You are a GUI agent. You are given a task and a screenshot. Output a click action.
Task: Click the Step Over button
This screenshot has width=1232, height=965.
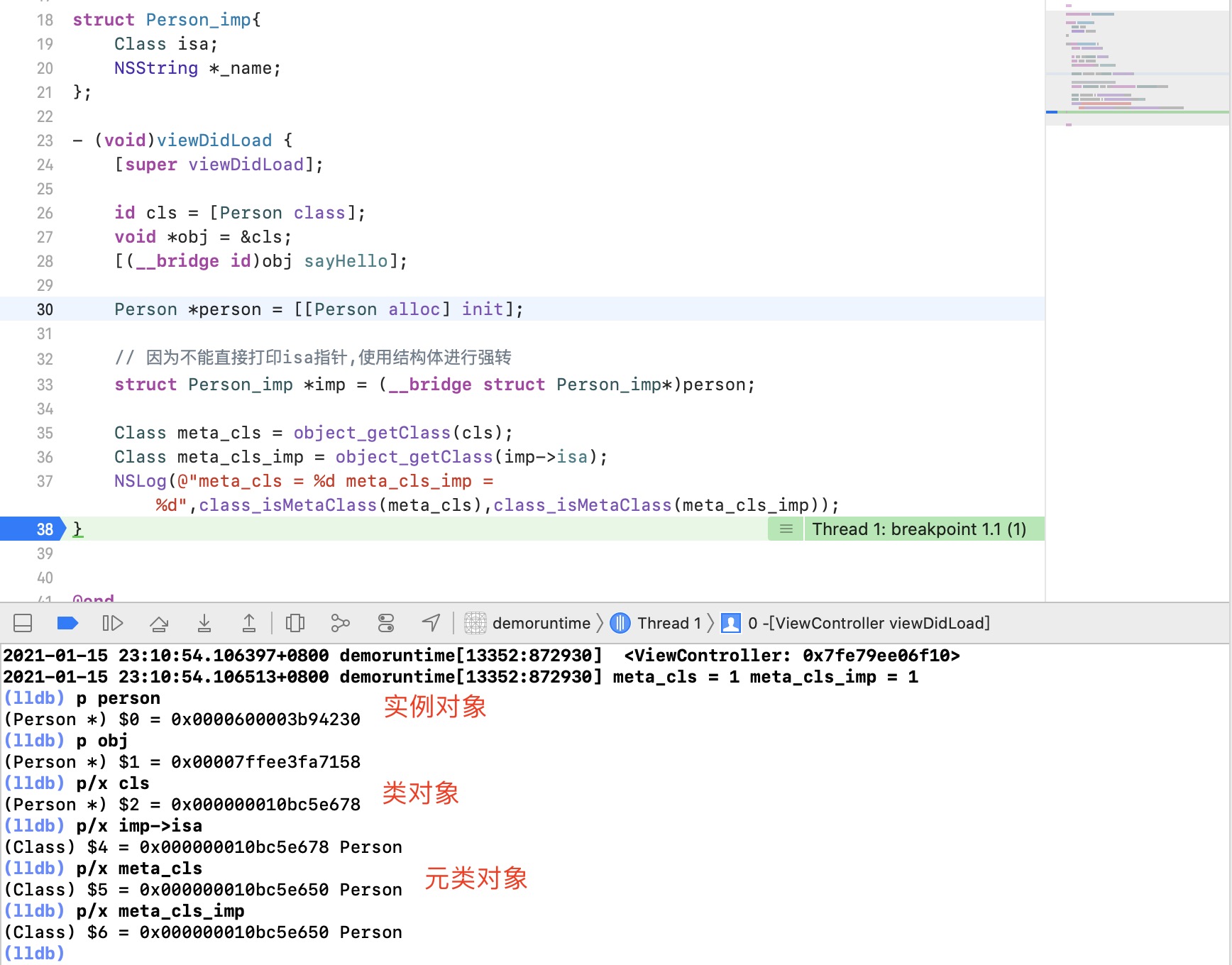tap(159, 623)
